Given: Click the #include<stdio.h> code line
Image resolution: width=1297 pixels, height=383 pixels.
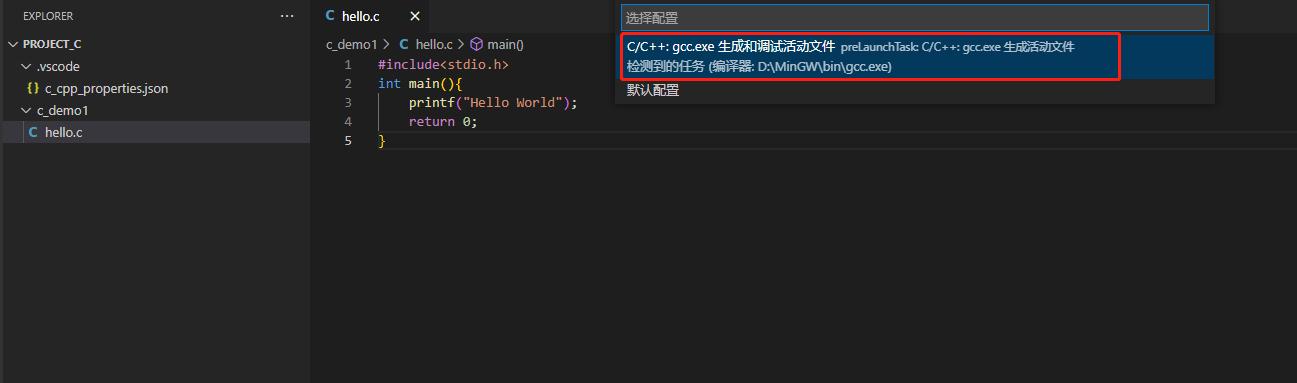Looking at the screenshot, I should [x=443, y=64].
